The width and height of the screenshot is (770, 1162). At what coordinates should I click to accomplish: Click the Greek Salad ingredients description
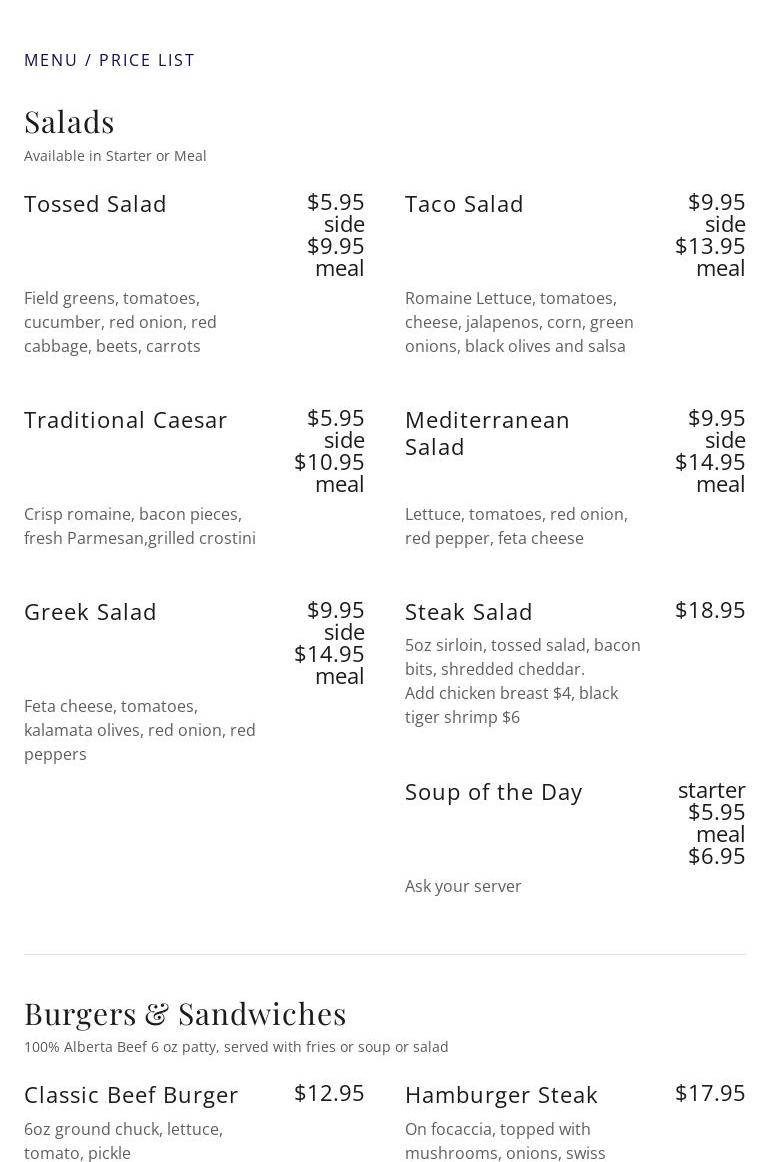point(140,730)
